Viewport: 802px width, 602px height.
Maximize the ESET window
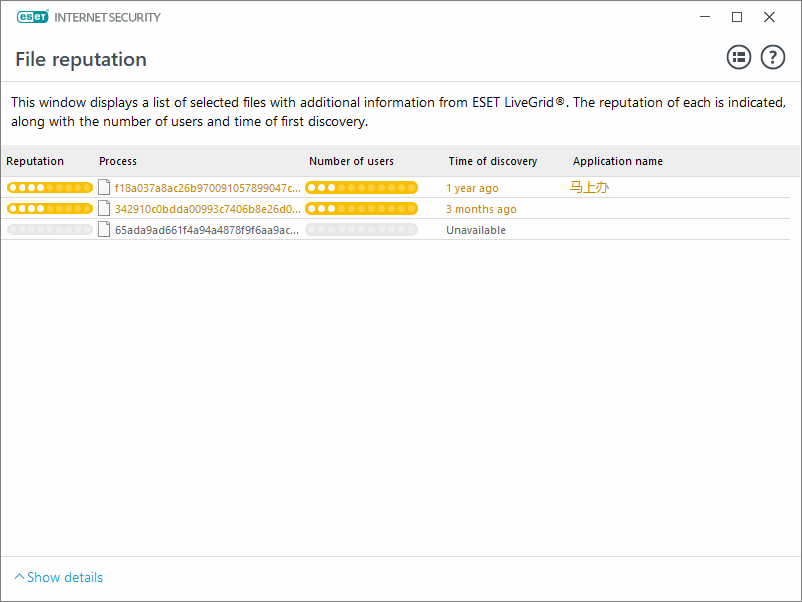[x=737, y=17]
